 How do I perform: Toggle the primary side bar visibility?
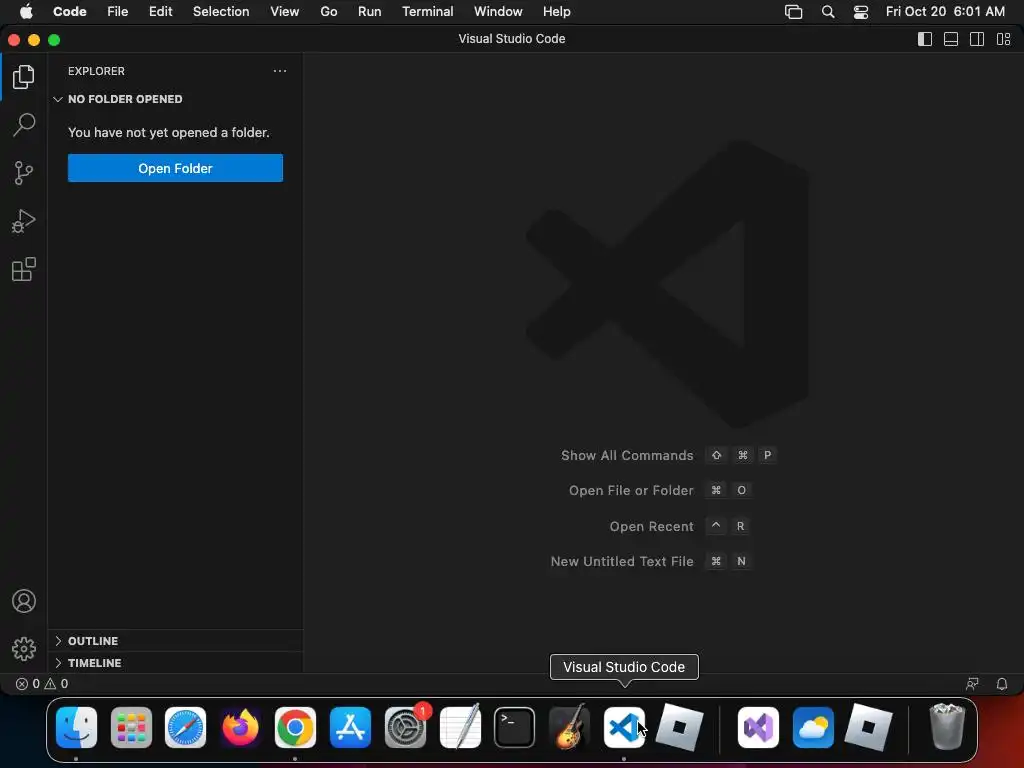pyautogui.click(x=925, y=39)
